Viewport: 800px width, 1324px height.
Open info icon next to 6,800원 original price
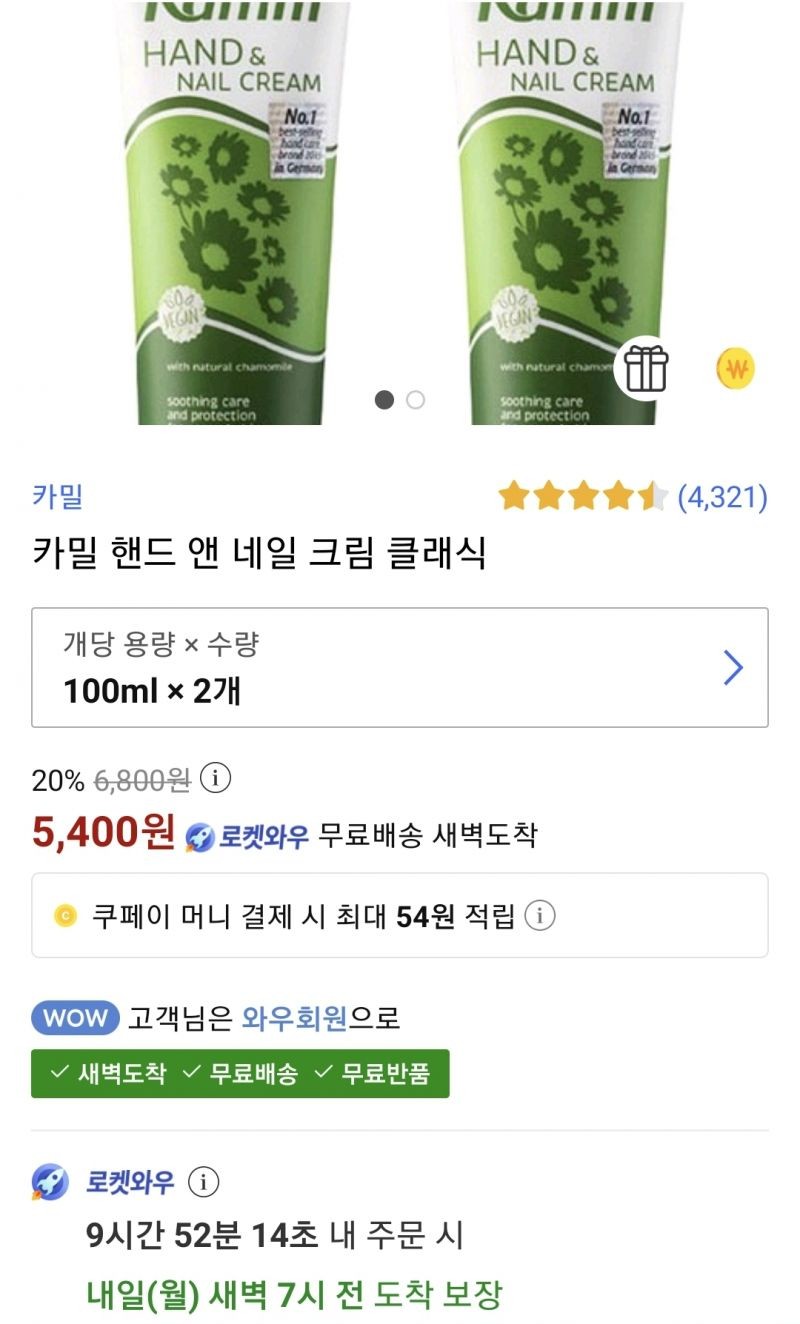click(215, 778)
